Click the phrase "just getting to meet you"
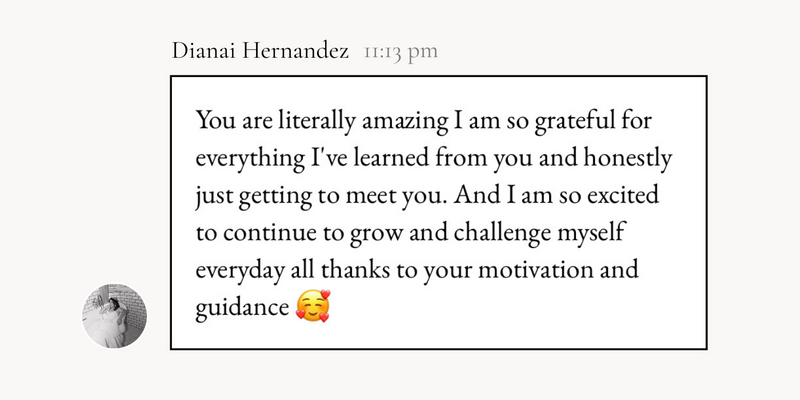 (x=321, y=196)
